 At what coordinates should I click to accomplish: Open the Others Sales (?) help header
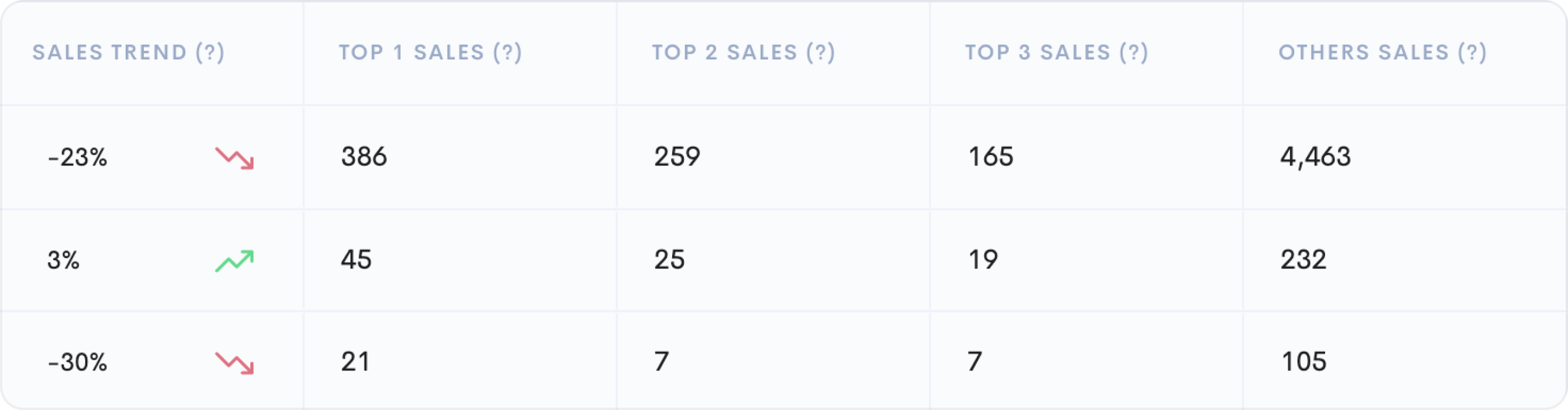(x=1382, y=52)
